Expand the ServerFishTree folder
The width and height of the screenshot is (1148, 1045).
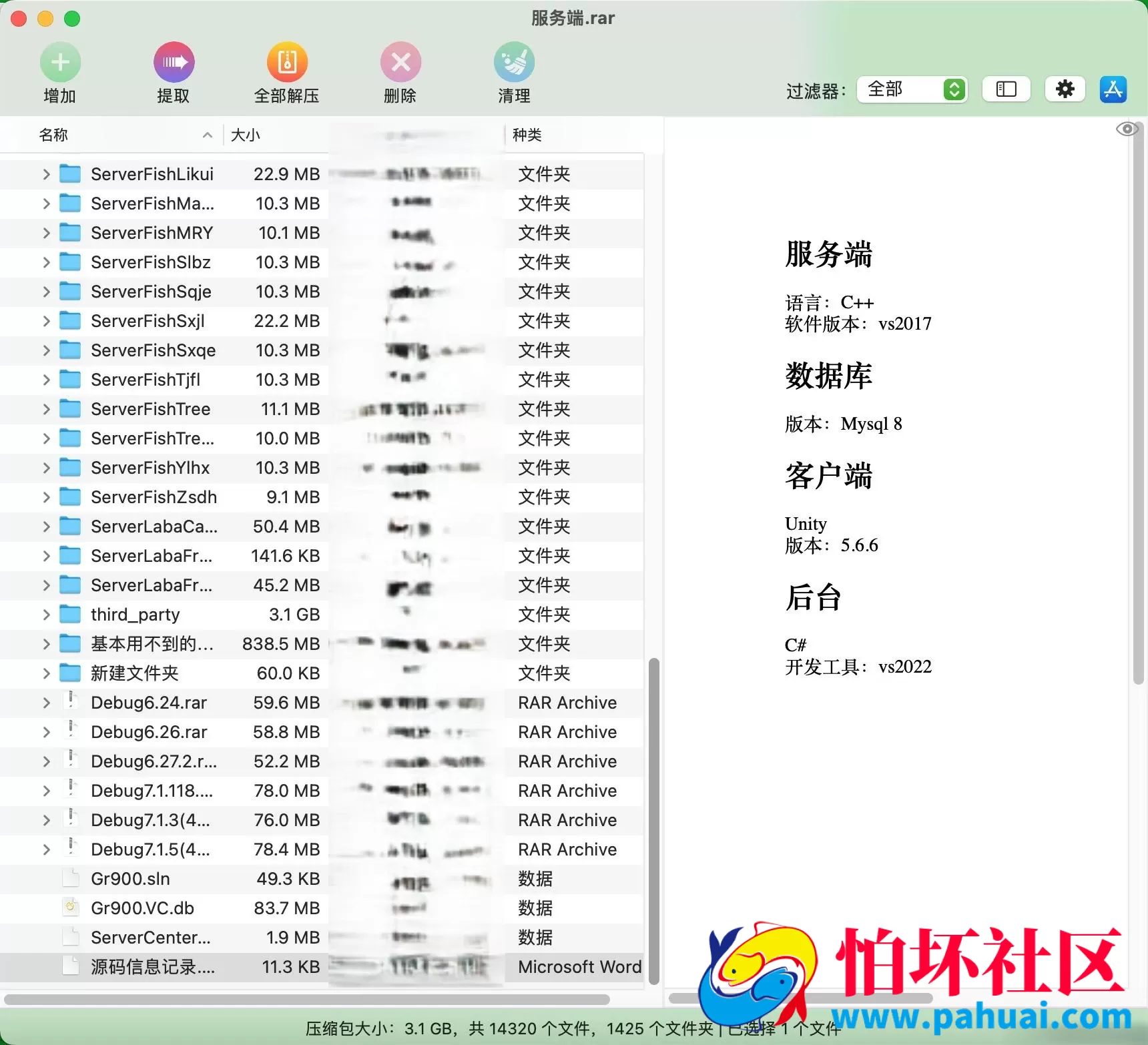click(x=46, y=409)
